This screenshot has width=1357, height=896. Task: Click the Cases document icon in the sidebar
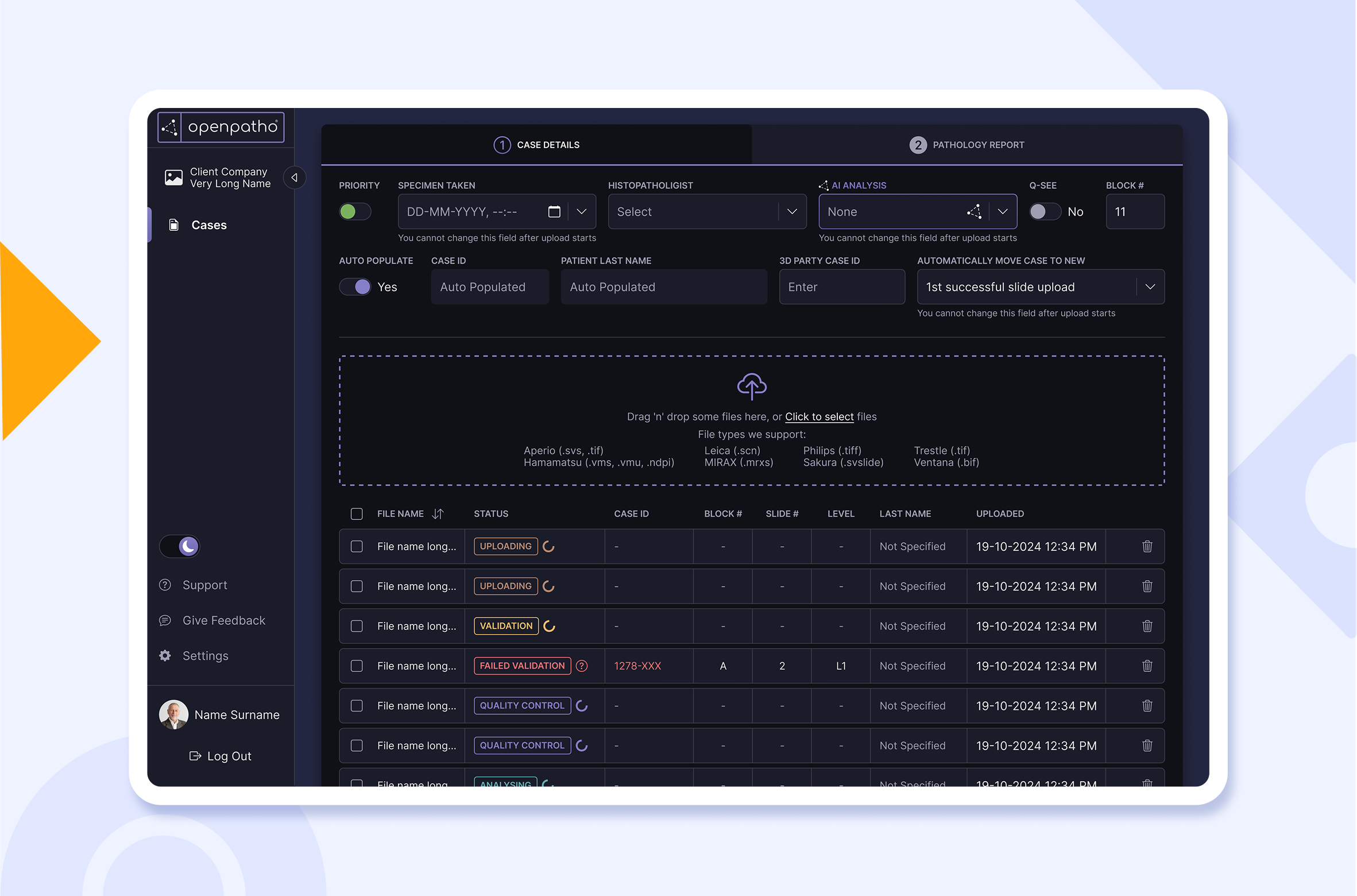click(x=173, y=225)
